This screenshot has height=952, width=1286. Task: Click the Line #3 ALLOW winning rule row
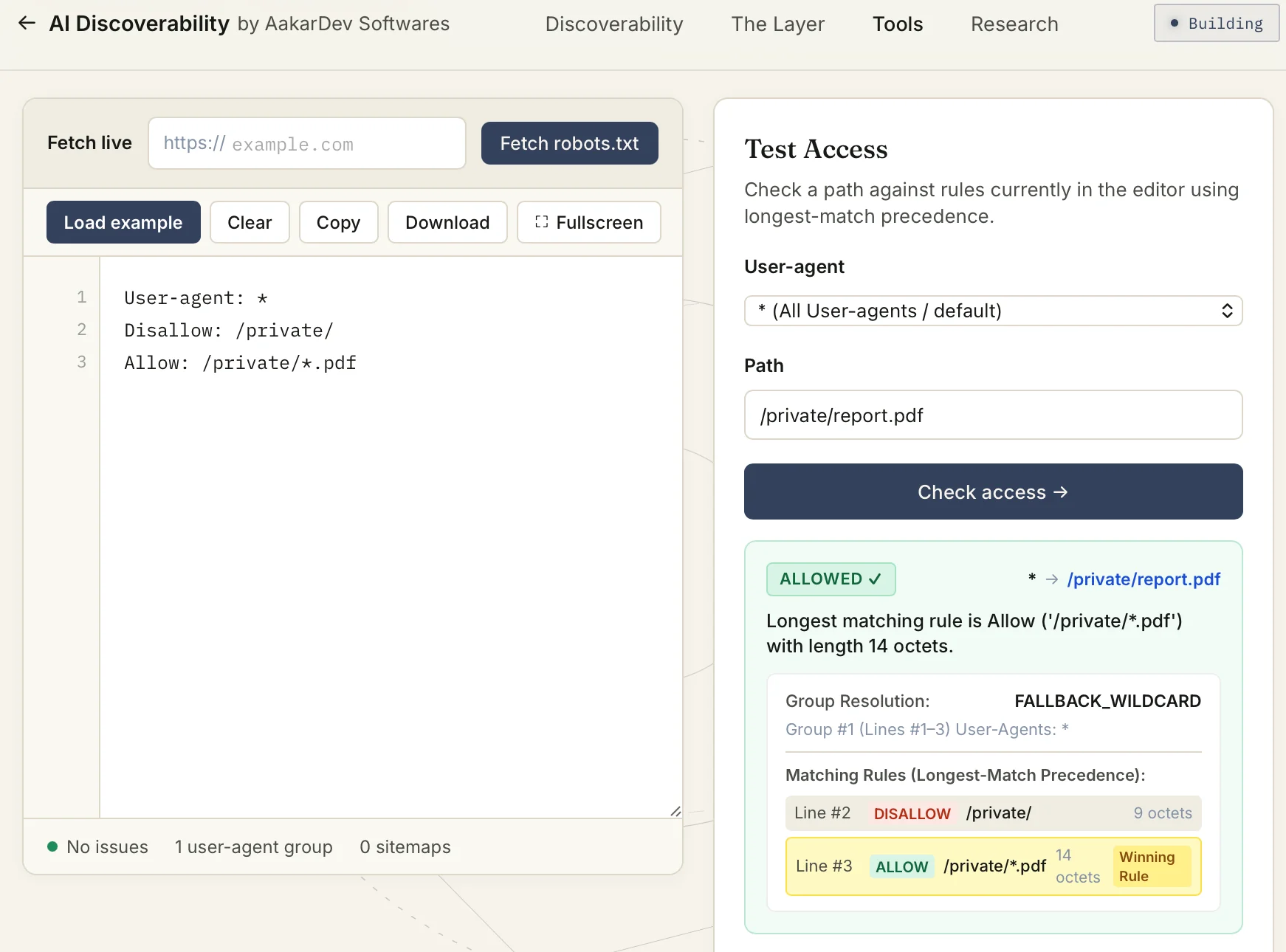993,866
